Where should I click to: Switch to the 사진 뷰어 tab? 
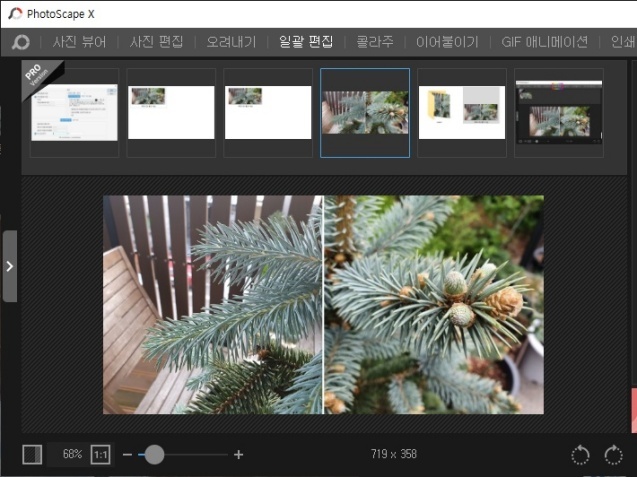(x=80, y=41)
